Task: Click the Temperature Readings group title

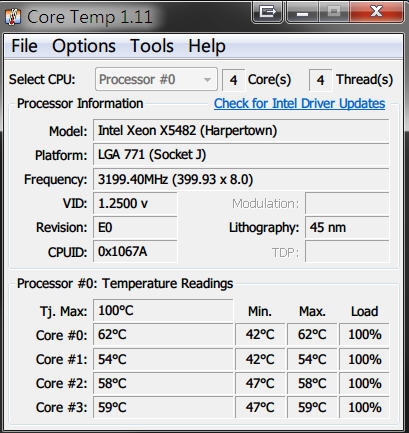Action: 125,284
